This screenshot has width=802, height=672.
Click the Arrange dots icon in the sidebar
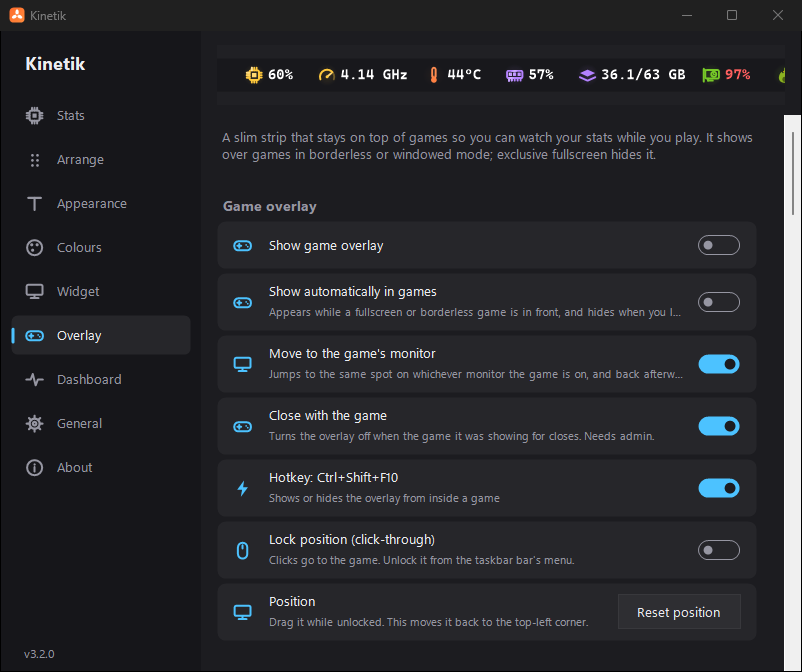(x=34, y=160)
